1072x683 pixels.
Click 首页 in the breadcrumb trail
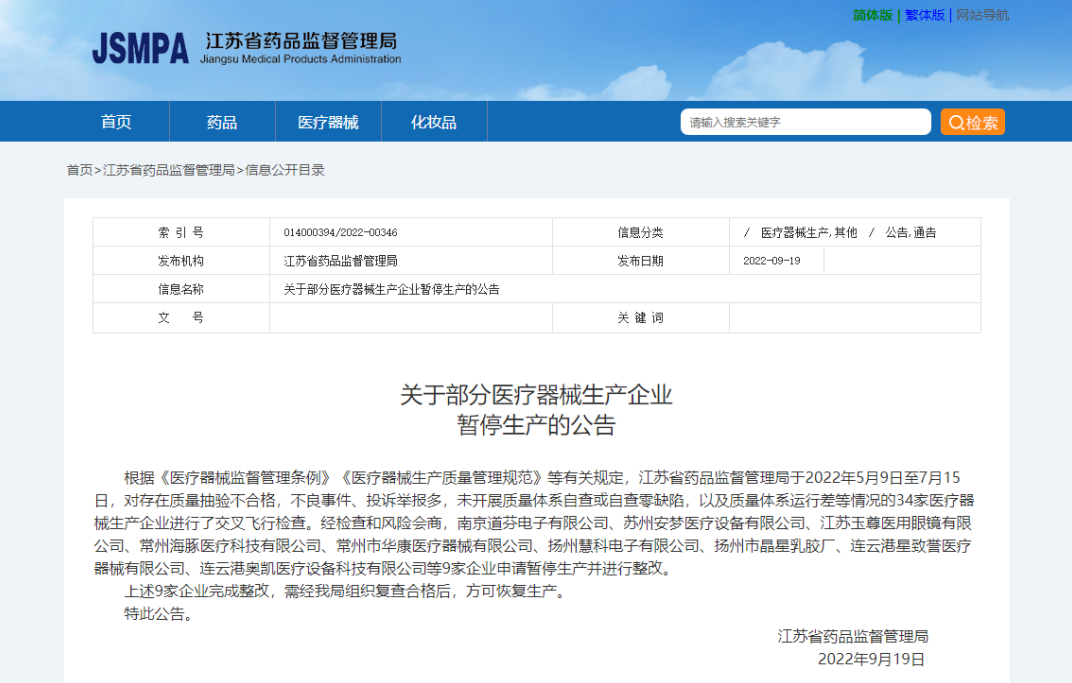point(79,170)
